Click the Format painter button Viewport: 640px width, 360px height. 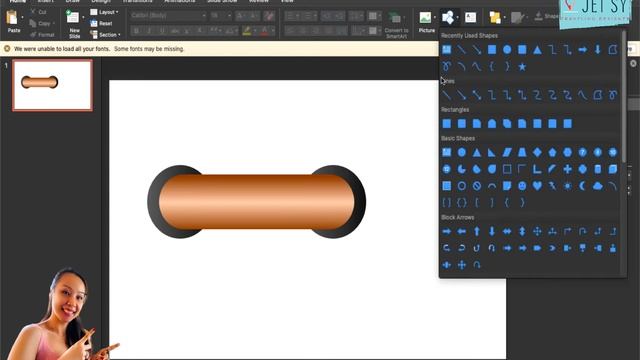[x=42, y=35]
